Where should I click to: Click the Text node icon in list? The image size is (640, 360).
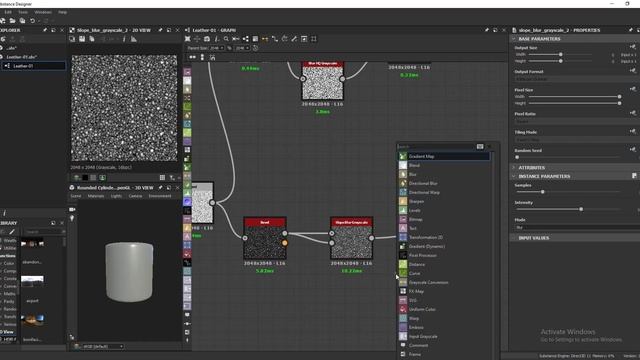point(403,228)
